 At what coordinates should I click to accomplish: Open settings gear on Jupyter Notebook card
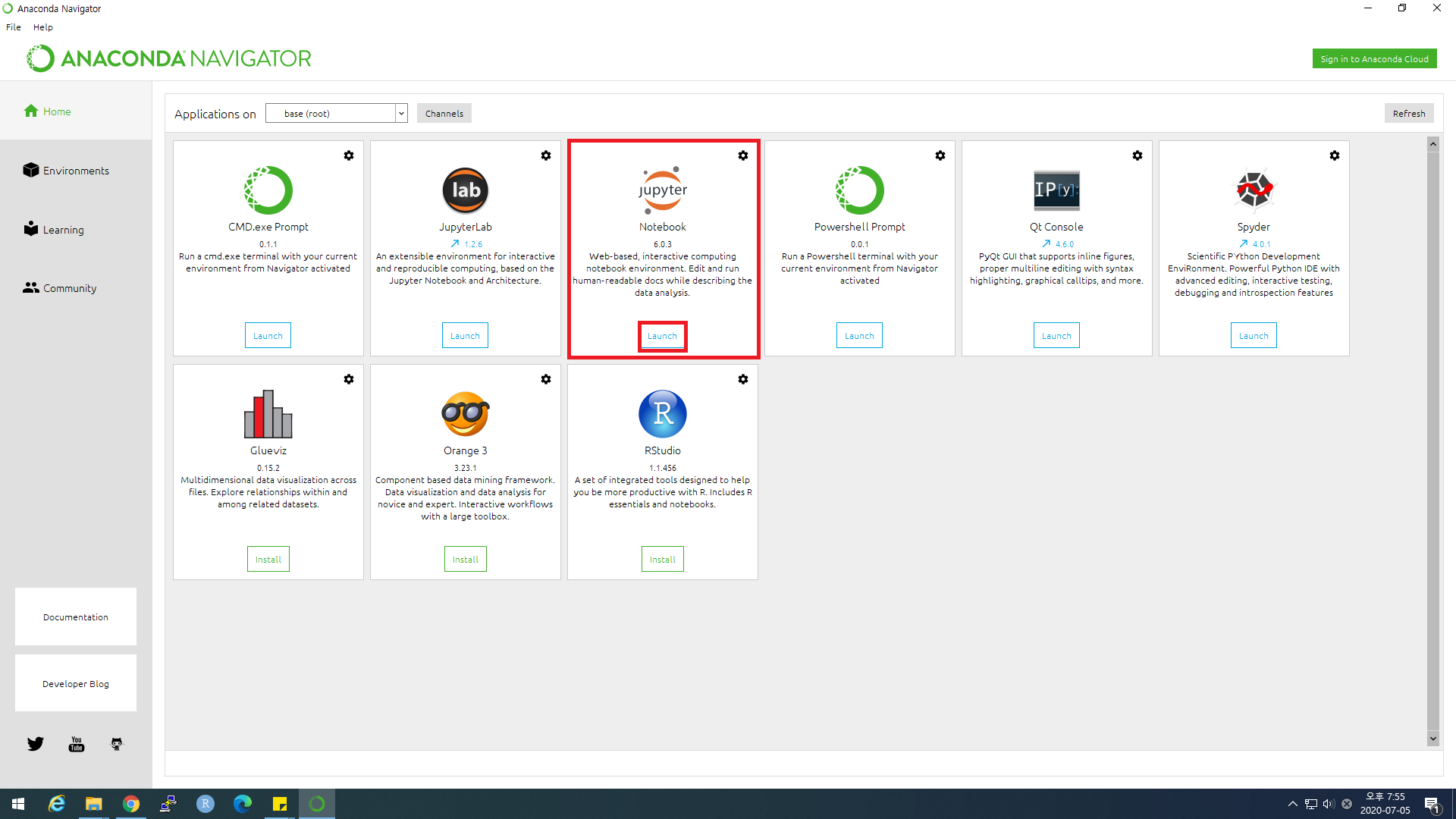(x=743, y=155)
